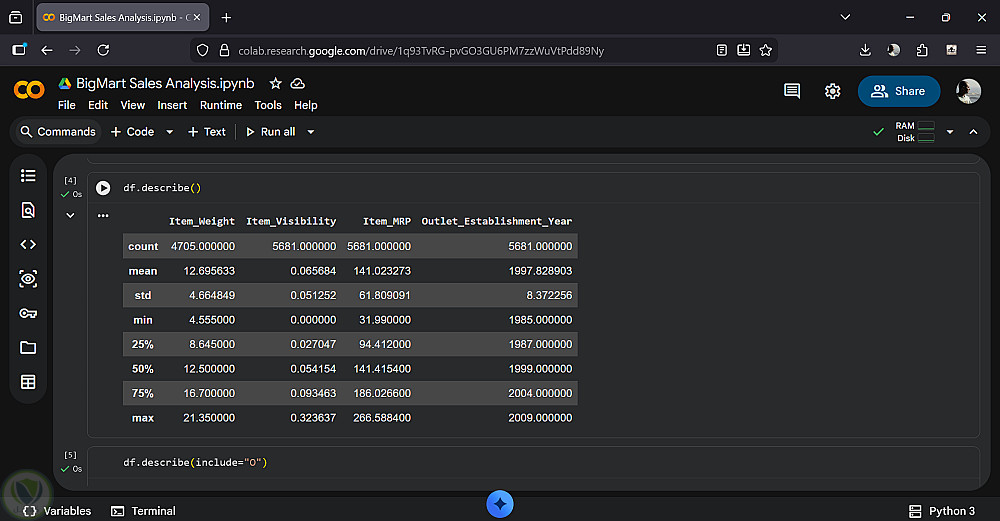Screen dimensions: 1000x521
Task: Collapse the output of df.describe() cell
Action: [70, 215]
